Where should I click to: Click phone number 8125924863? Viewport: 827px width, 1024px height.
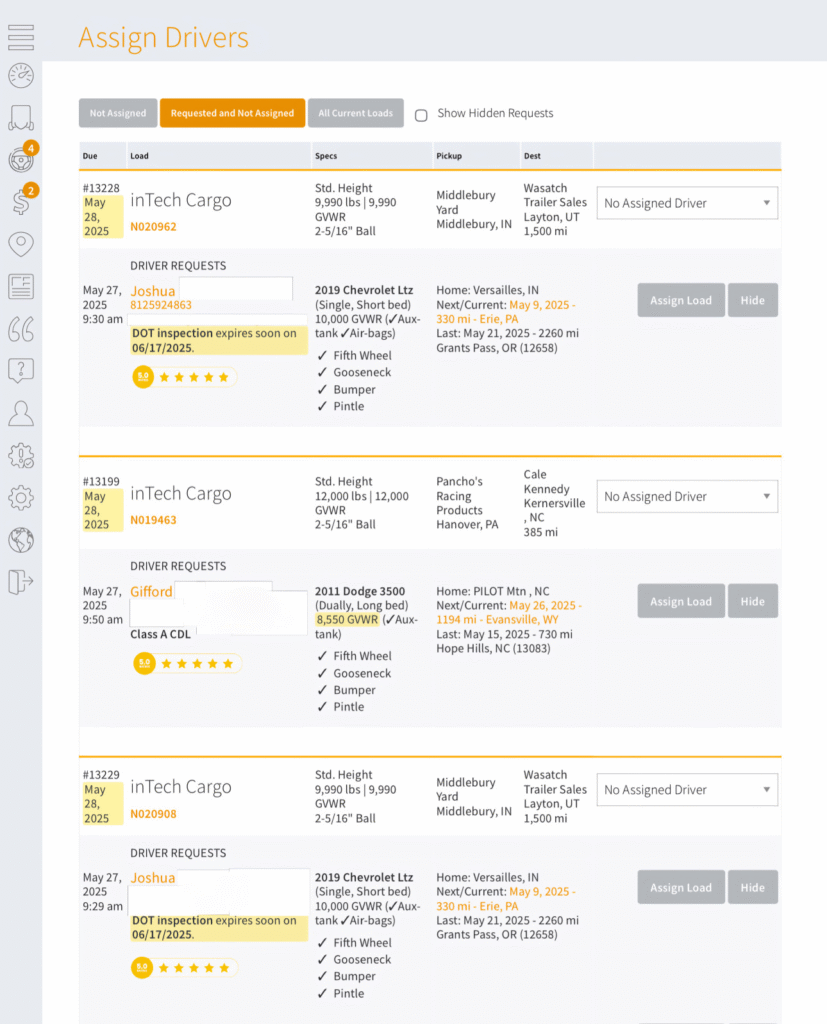[x=161, y=305]
